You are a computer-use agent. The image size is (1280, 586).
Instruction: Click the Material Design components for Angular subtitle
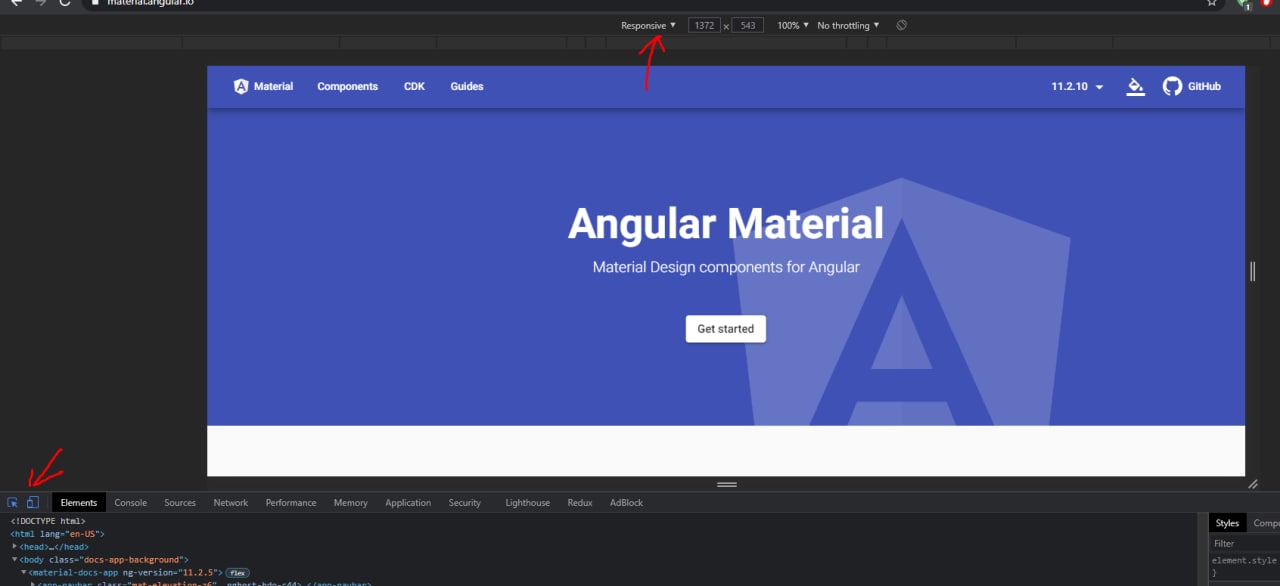coord(726,267)
